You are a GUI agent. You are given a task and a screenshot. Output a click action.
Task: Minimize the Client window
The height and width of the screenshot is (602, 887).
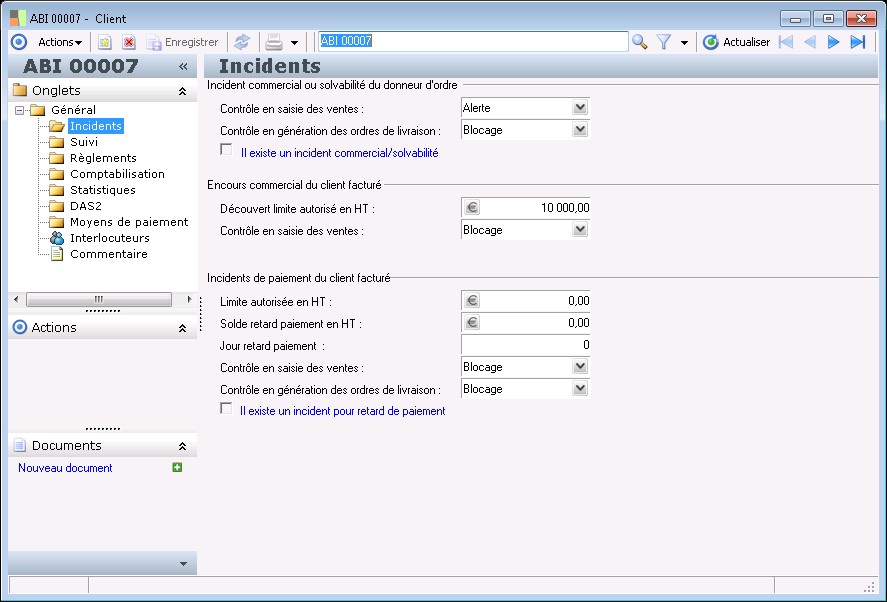pos(795,19)
